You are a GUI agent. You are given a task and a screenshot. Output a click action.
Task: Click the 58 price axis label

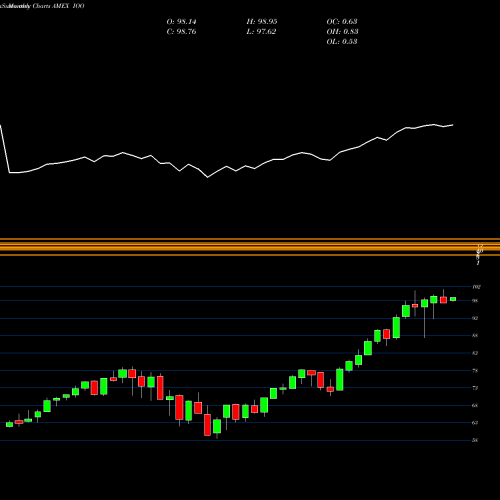(x=475, y=440)
